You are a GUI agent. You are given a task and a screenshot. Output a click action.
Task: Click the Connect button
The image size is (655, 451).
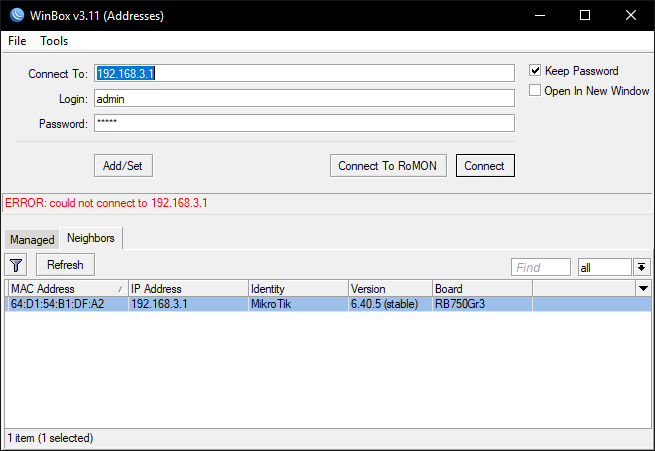485,166
